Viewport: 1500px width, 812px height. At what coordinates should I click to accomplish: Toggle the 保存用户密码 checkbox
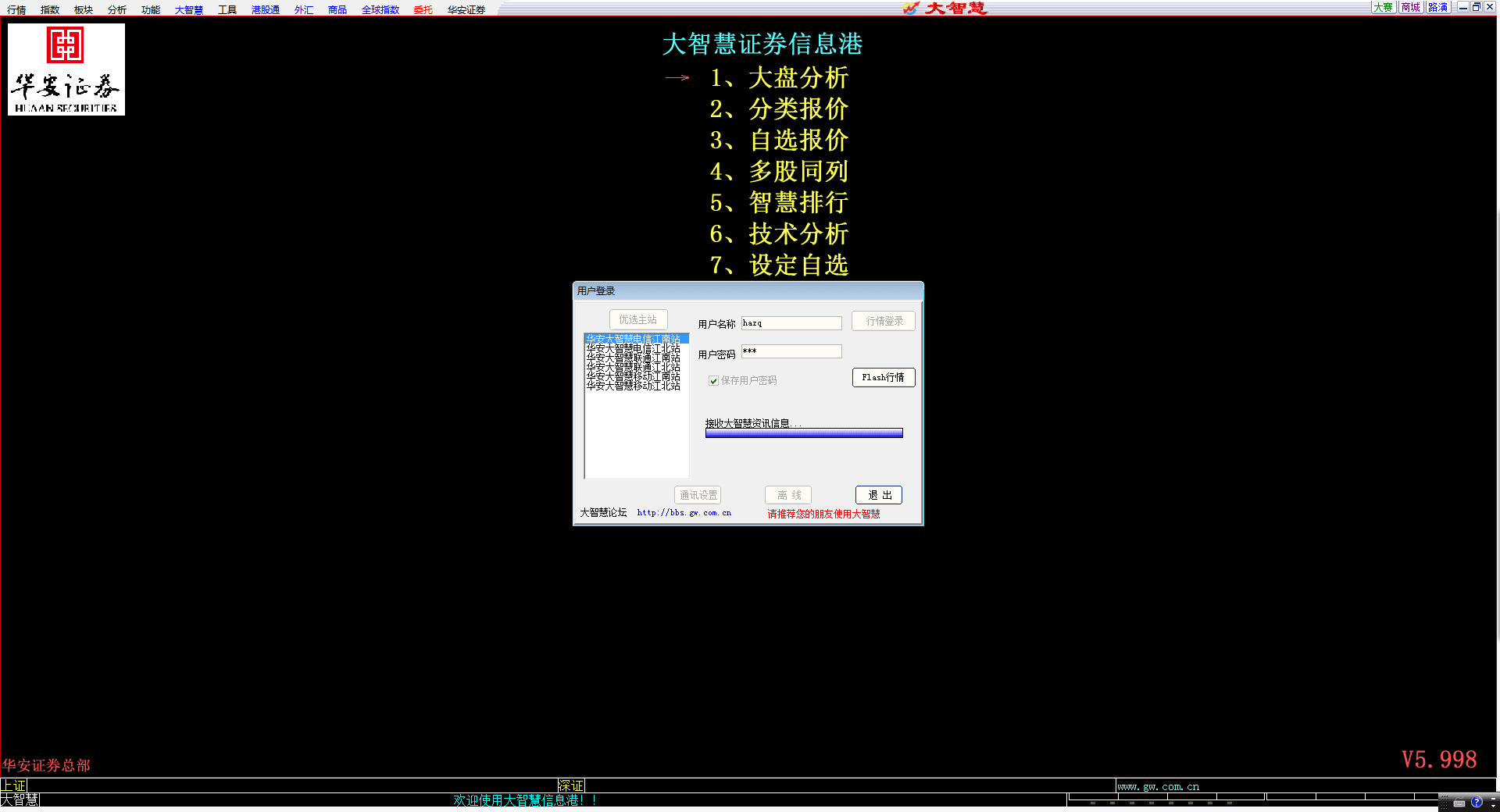click(x=713, y=381)
